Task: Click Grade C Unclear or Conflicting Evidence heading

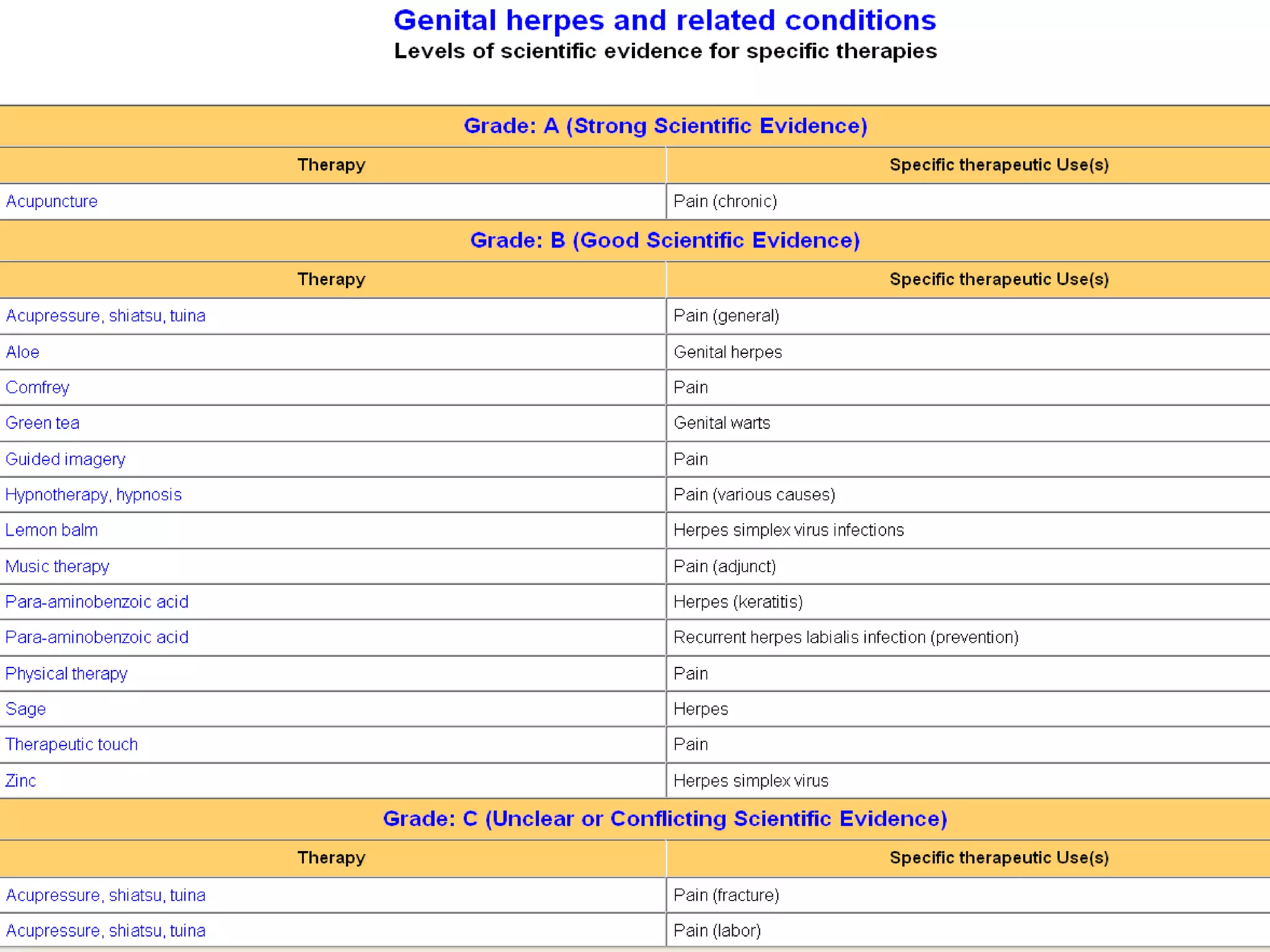Action: coord(665,819)
